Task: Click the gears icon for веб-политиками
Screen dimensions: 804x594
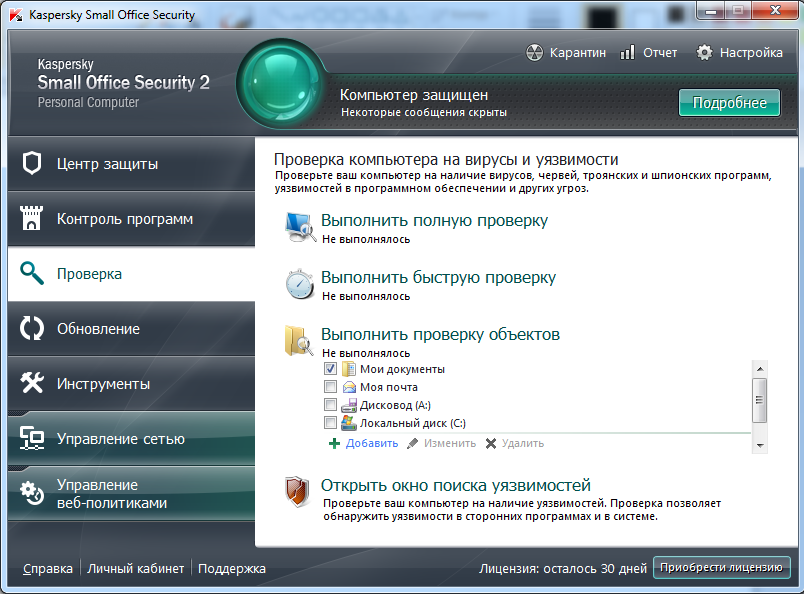Action: (x=32, y=493)
